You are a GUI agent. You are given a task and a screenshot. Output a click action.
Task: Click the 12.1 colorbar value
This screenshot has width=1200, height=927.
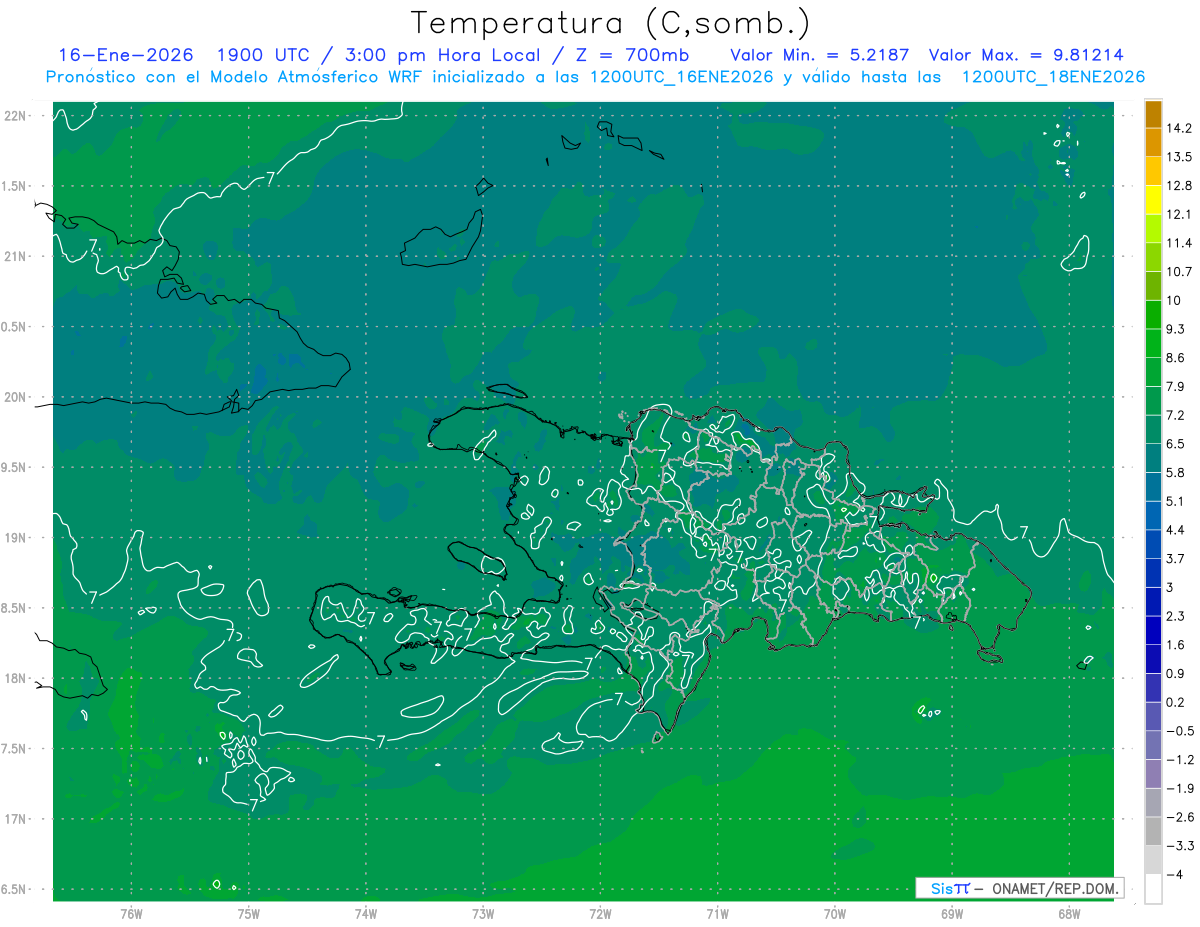pos(1180,215)
